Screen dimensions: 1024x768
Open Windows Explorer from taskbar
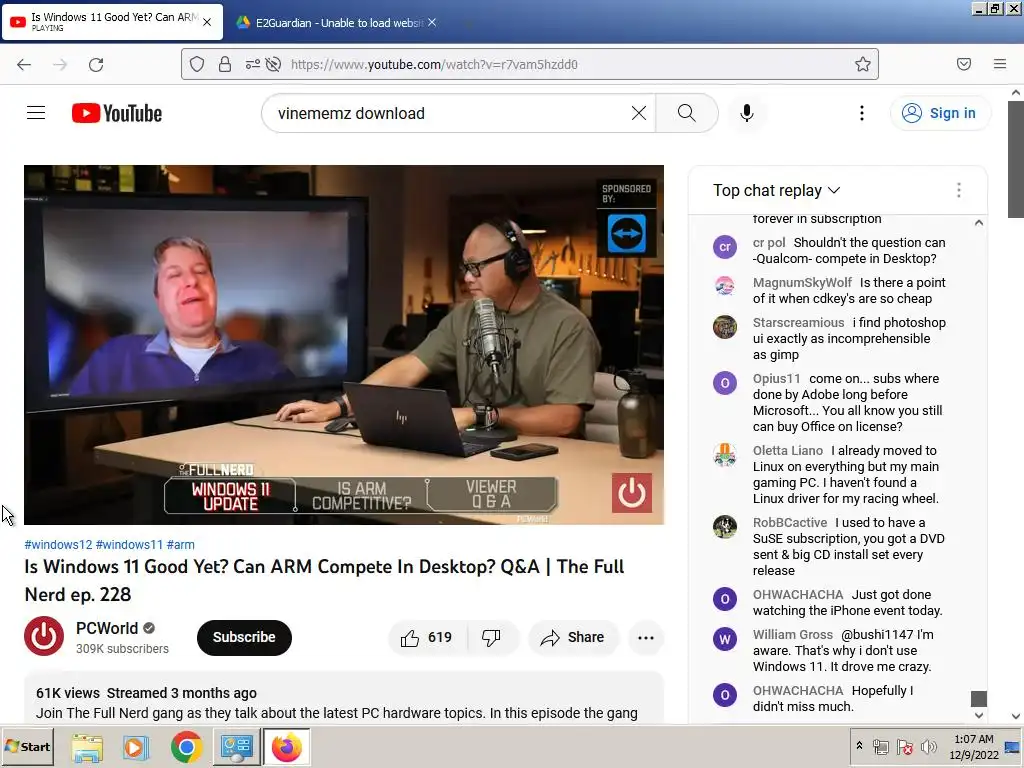87,747
